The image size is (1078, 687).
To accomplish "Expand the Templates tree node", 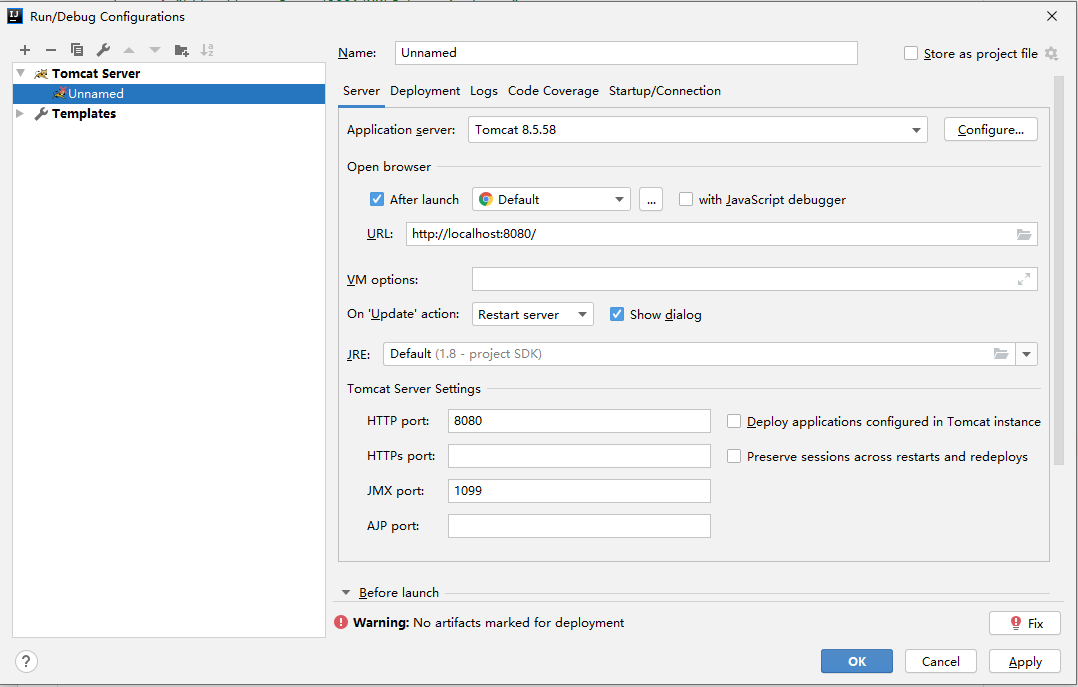I will tap(20, 114).
